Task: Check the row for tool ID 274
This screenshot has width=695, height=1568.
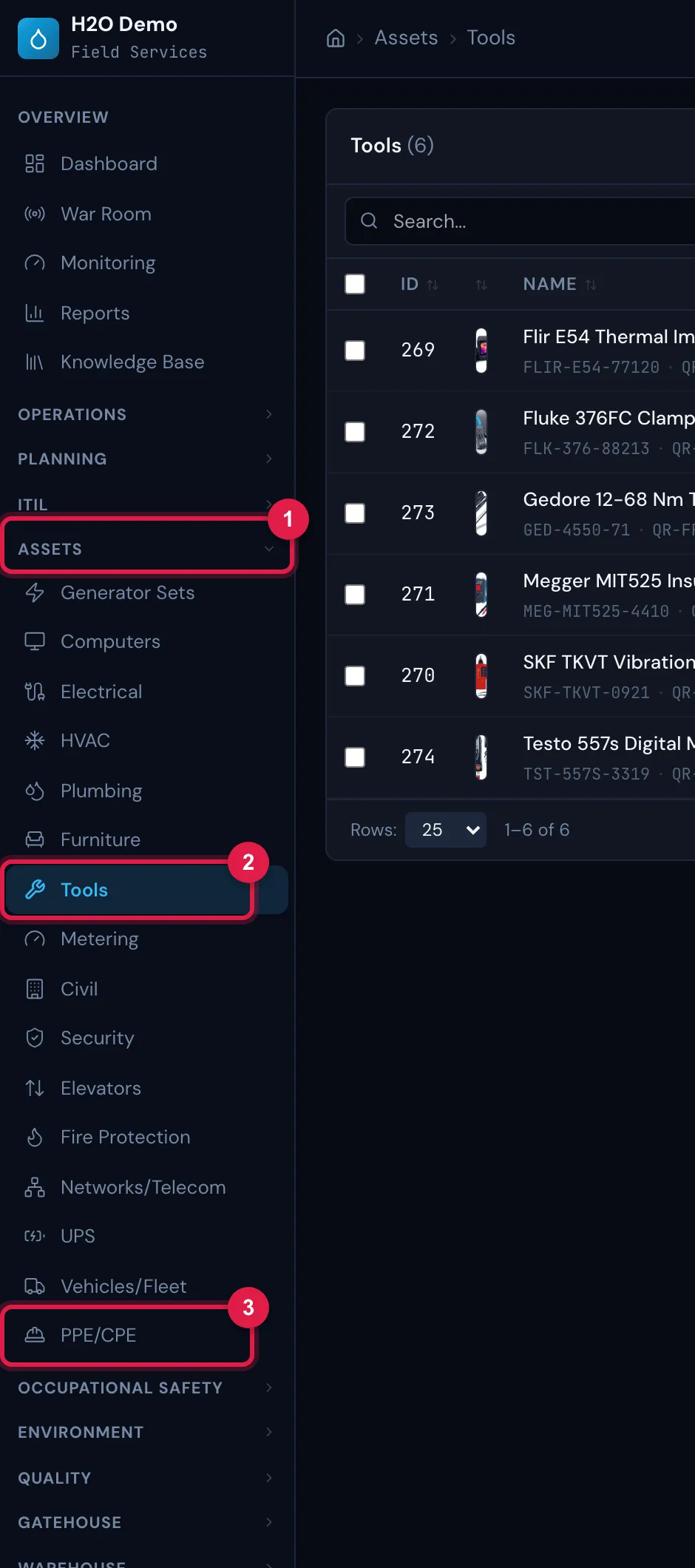Action: pyautogui.click(x=355, y=757)
